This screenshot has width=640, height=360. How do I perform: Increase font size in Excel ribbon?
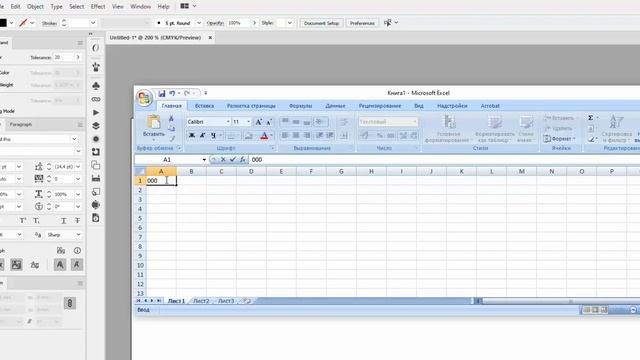point(258,122)
